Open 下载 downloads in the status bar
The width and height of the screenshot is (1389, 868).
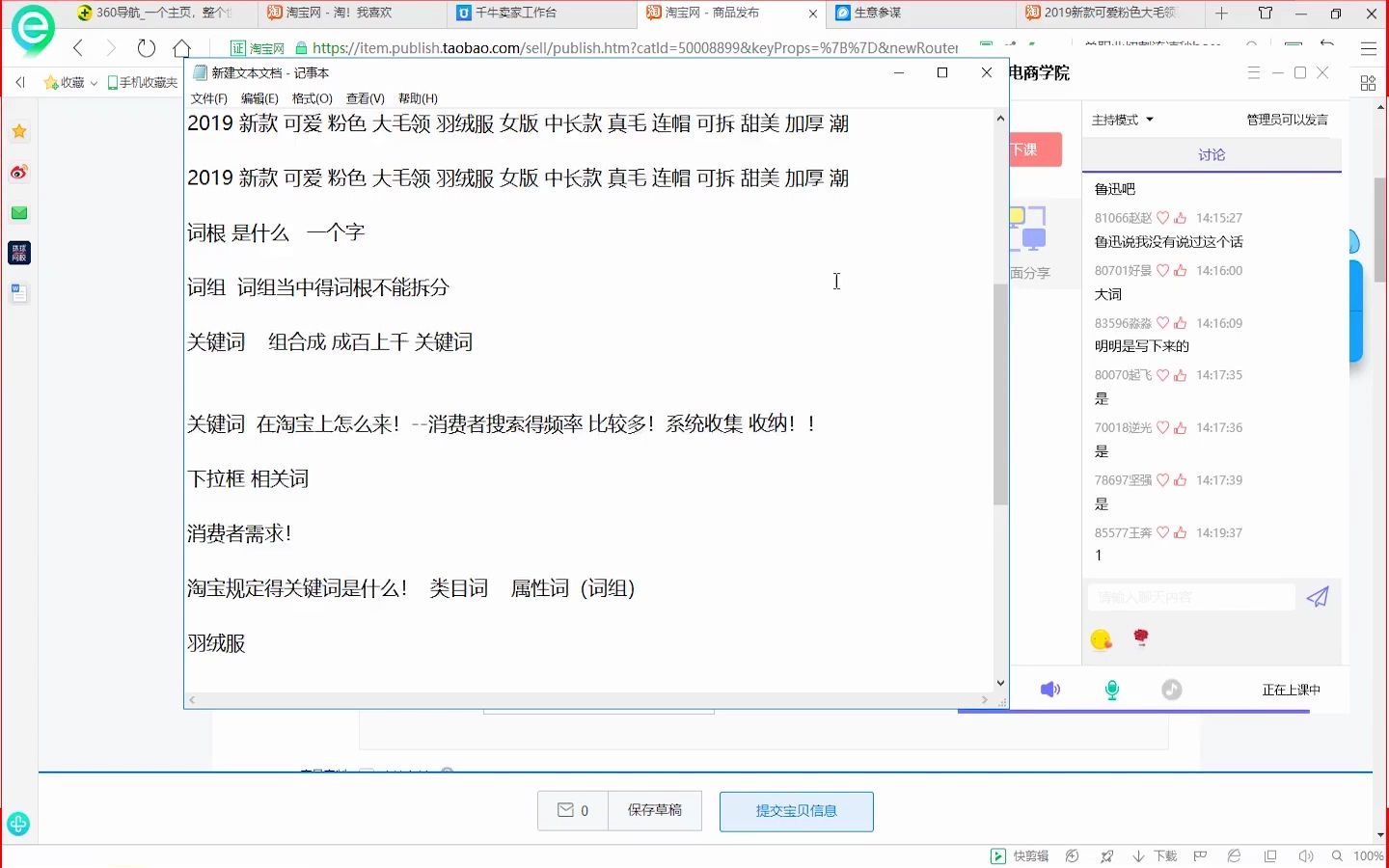[x=1155, y=856]
